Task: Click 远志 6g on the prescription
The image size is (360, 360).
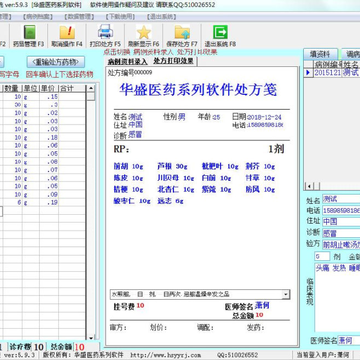Action: [x=170, y=201]
